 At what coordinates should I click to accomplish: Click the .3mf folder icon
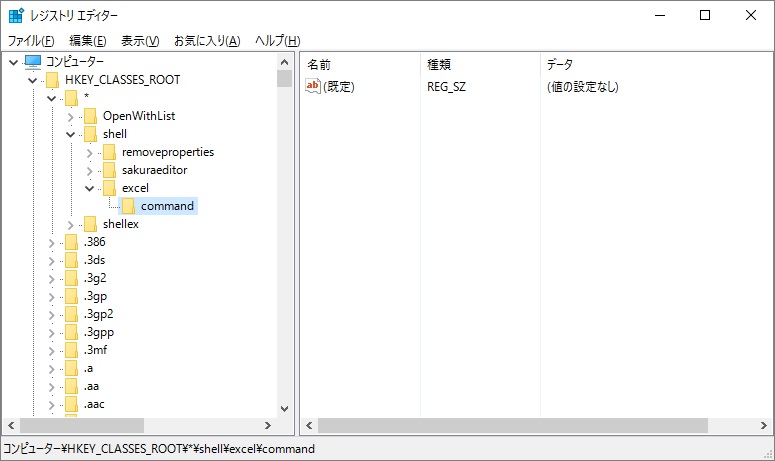(x=72, y=350)
